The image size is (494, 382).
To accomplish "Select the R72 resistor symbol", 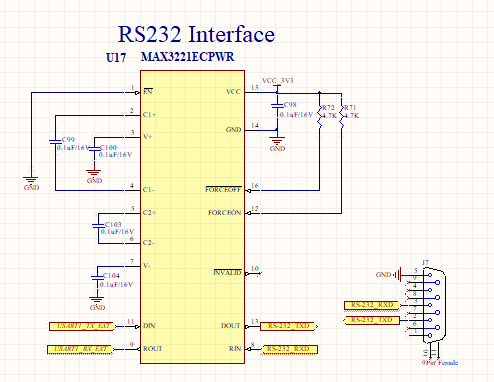I will (x=320, y=116).
